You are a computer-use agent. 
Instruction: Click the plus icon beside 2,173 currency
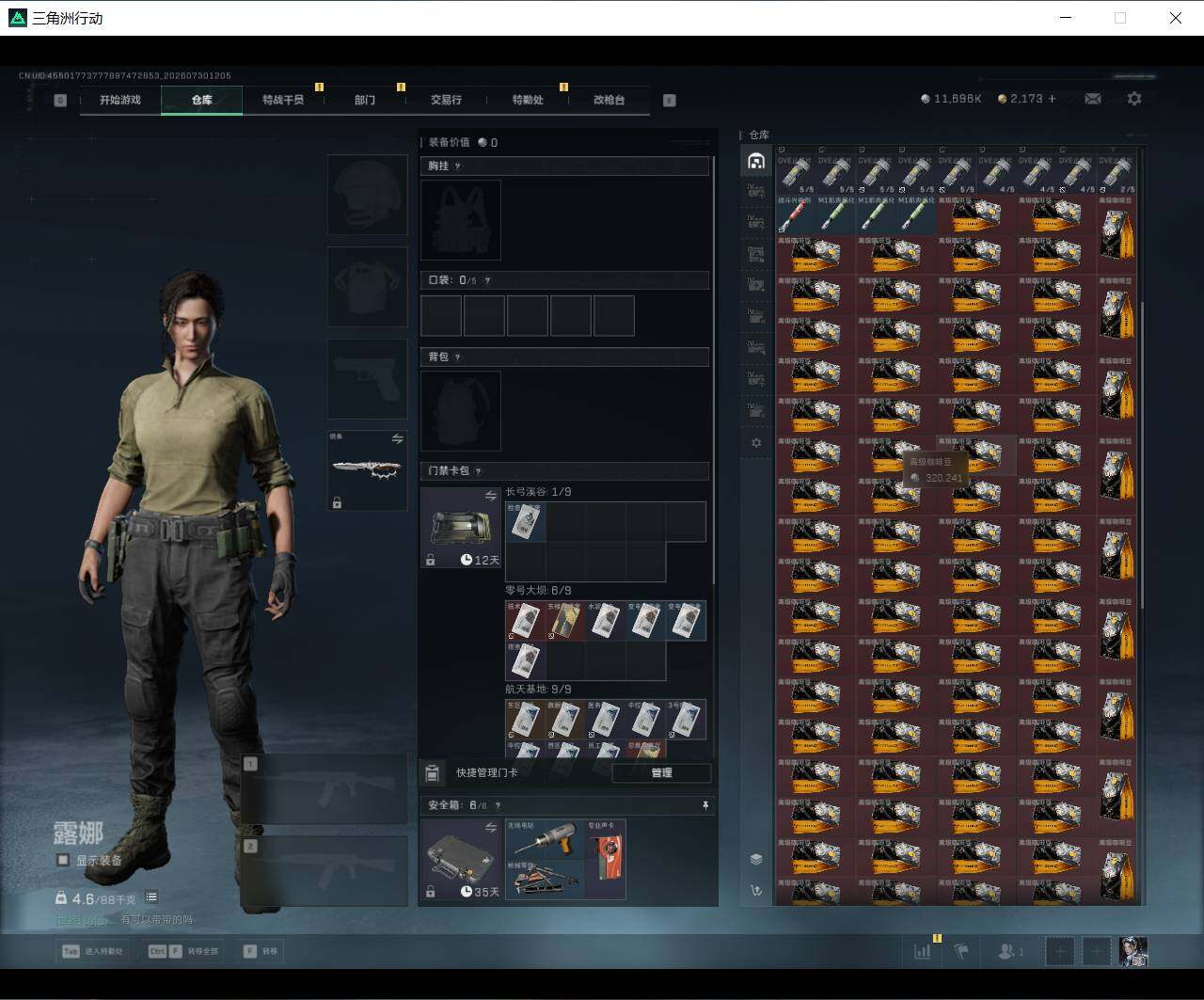(x=1052, y=99)
